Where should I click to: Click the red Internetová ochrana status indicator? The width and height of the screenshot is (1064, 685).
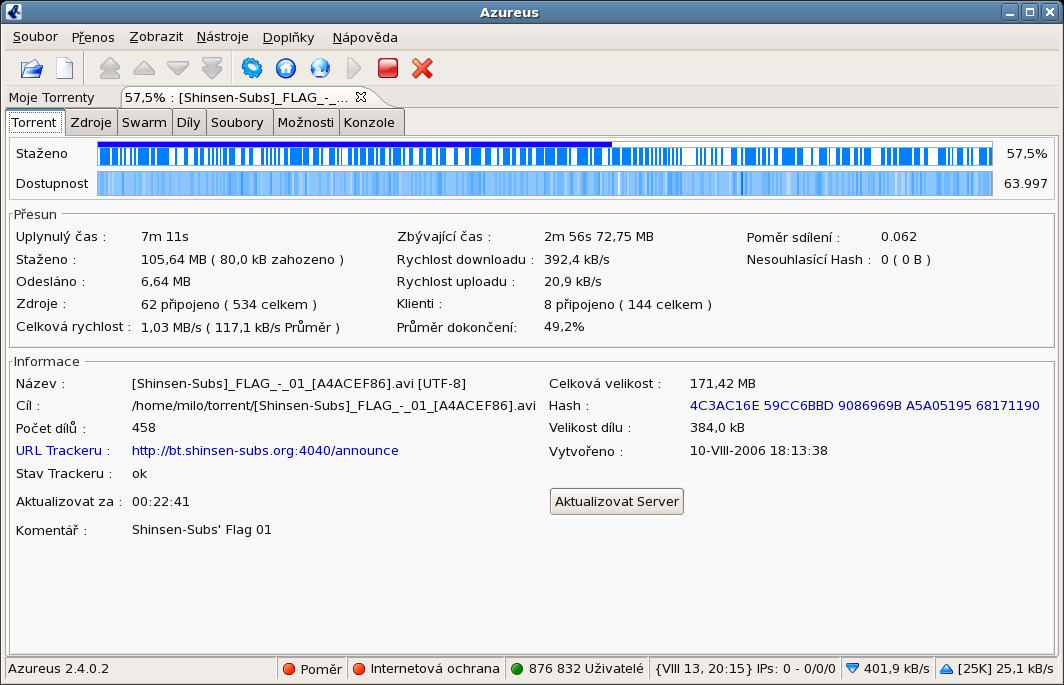[x=359, y=669]
